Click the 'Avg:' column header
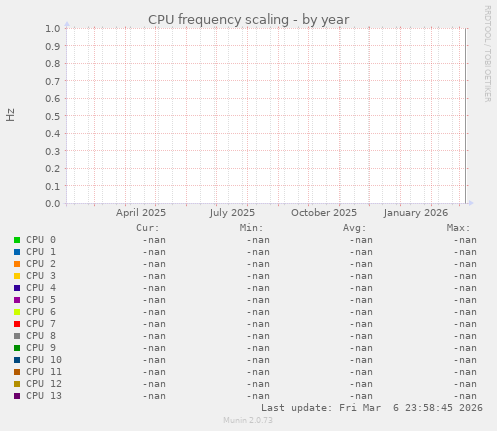The height and width of the screenshot is (431, 497). click(355, 228)
